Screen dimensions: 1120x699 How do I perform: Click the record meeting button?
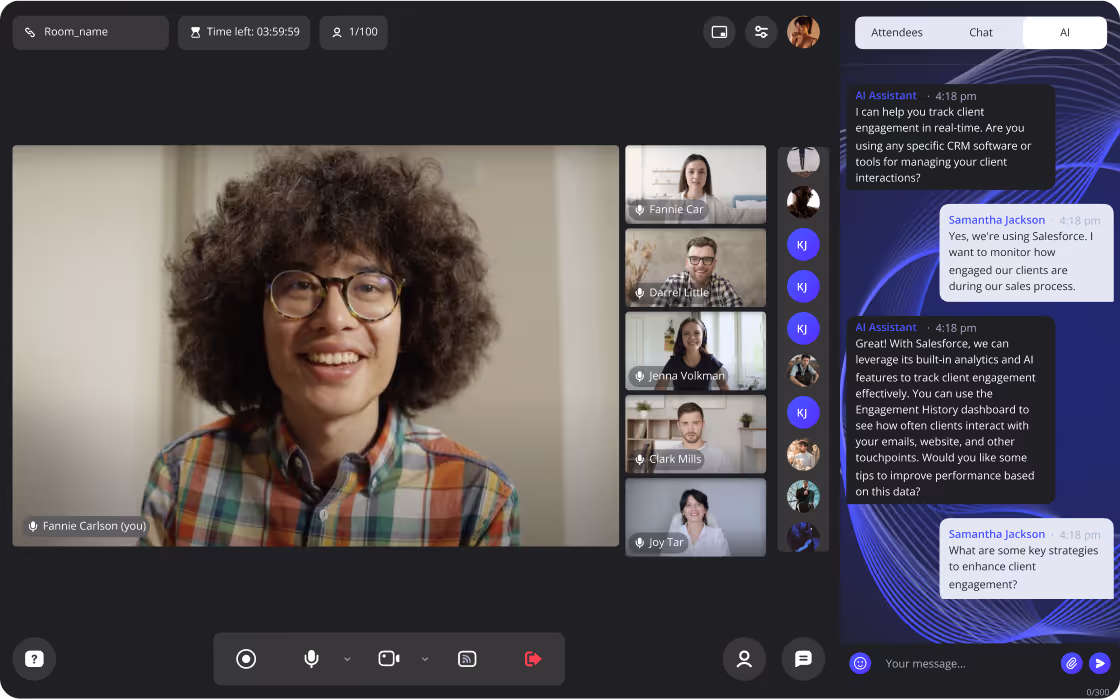(x=246, y=658)
